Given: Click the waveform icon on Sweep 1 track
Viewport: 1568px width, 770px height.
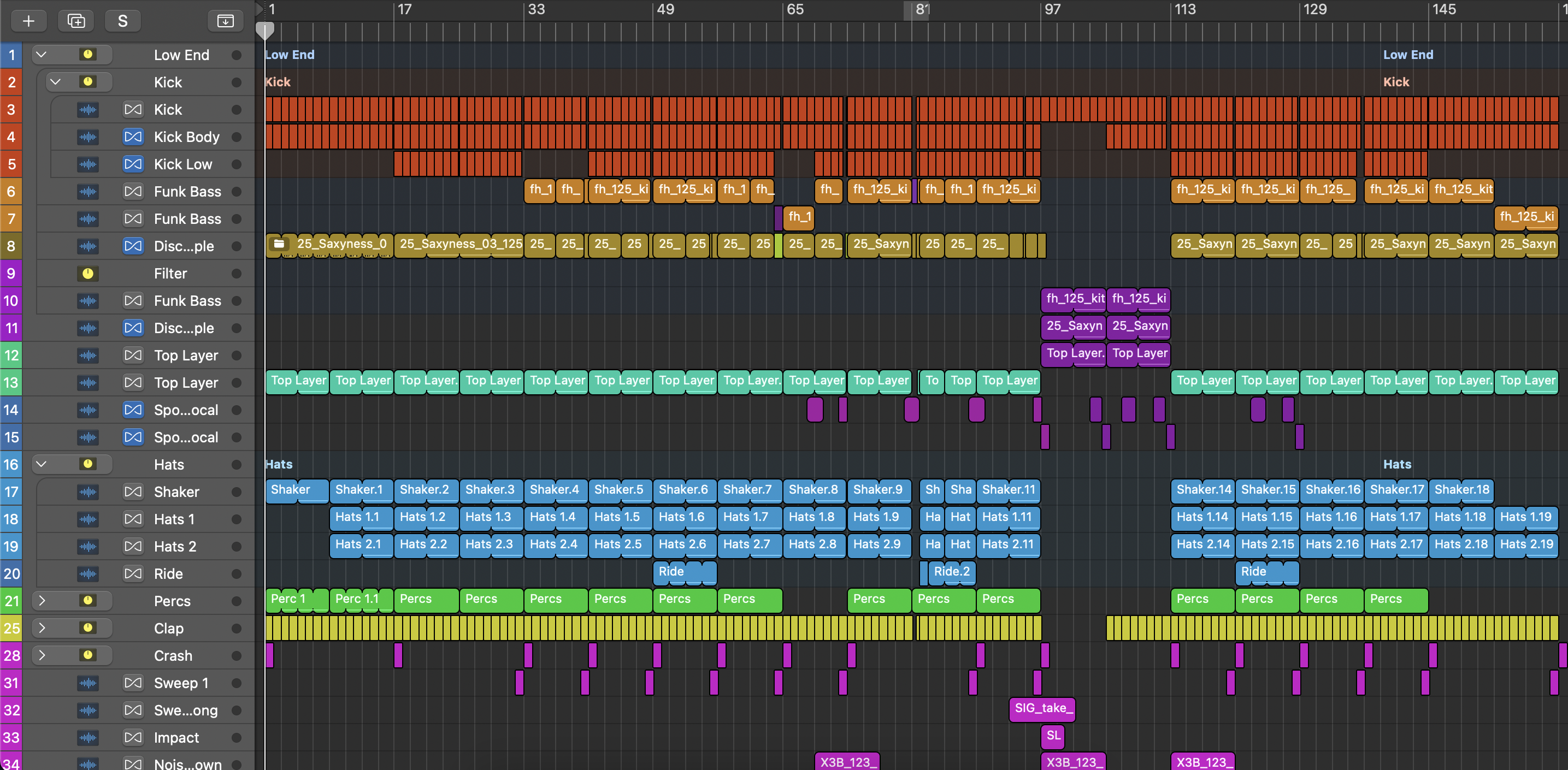Looking at the screenshot, I should (x=89, y=683).
